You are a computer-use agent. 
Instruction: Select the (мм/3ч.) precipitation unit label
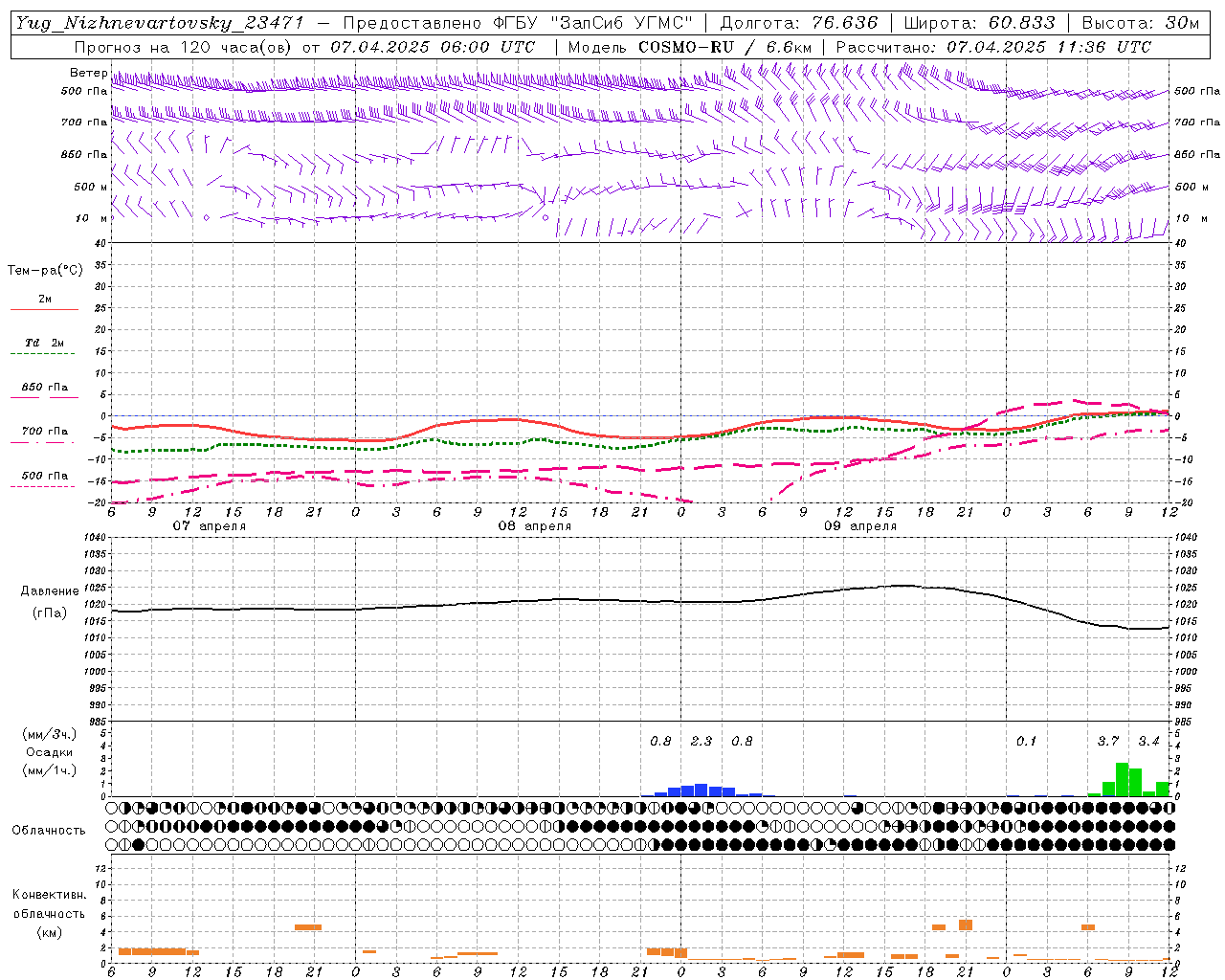pyautogui.click(x=50, y=734)
